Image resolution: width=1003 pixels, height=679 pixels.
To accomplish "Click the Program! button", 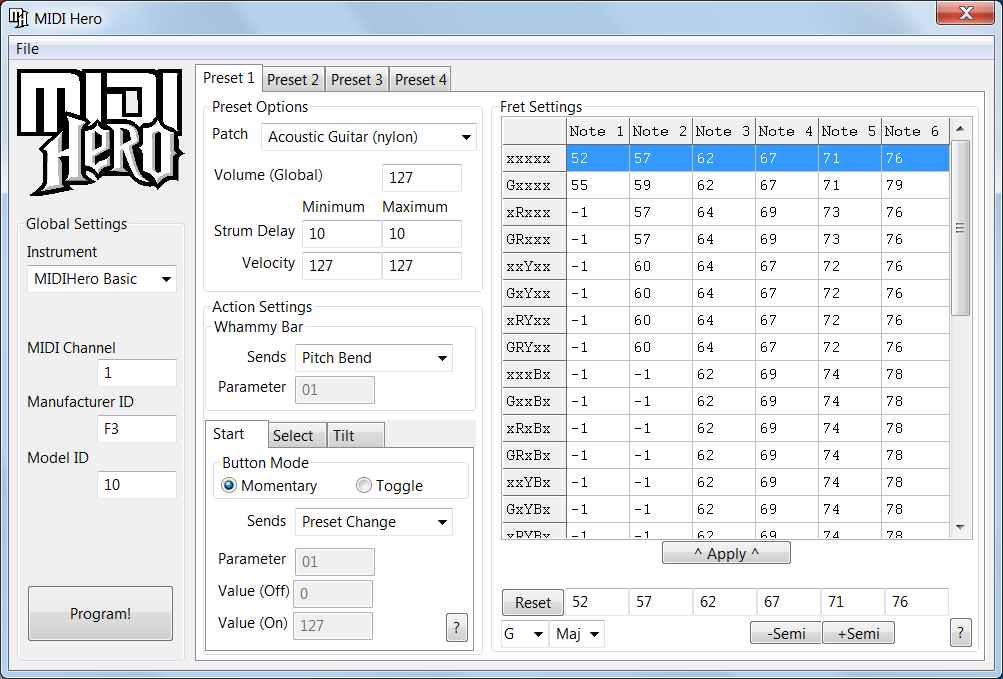I will tap(100, 614).
